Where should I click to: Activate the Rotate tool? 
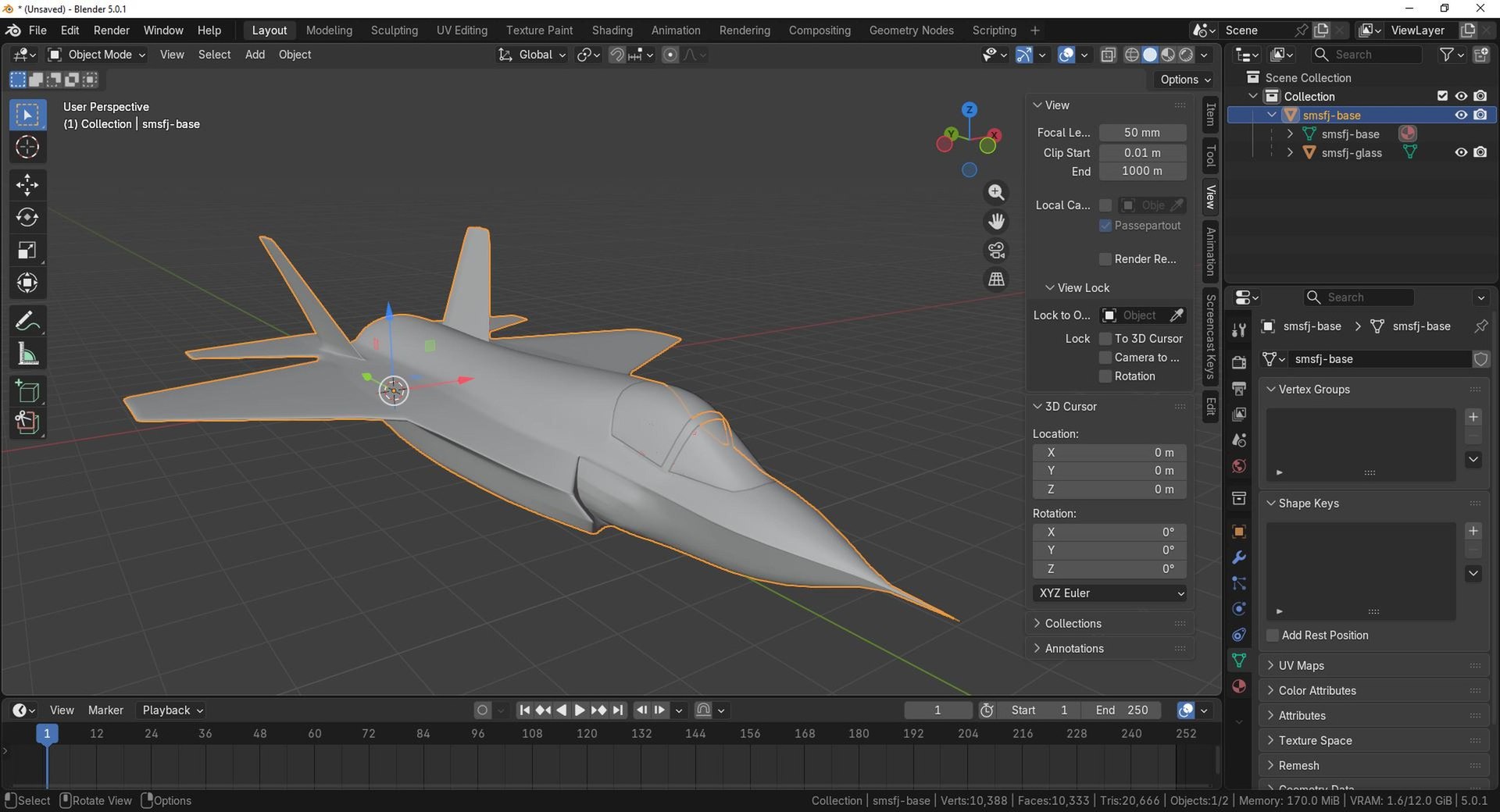click(x=27, y=217)
